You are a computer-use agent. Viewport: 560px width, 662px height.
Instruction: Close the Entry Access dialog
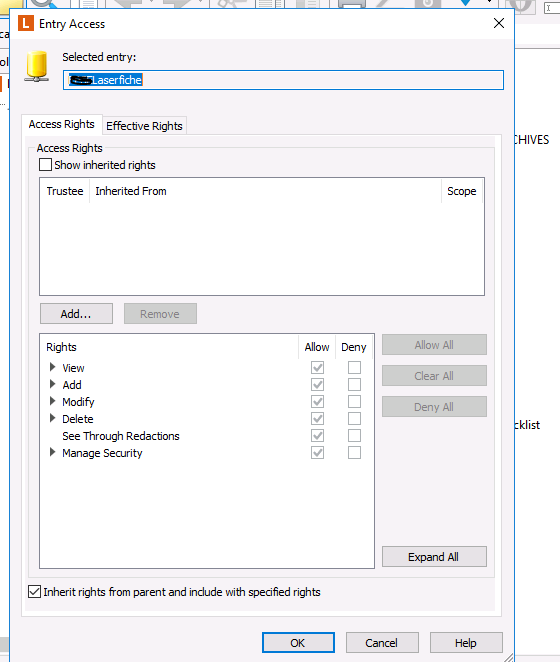tap(499, 23)
